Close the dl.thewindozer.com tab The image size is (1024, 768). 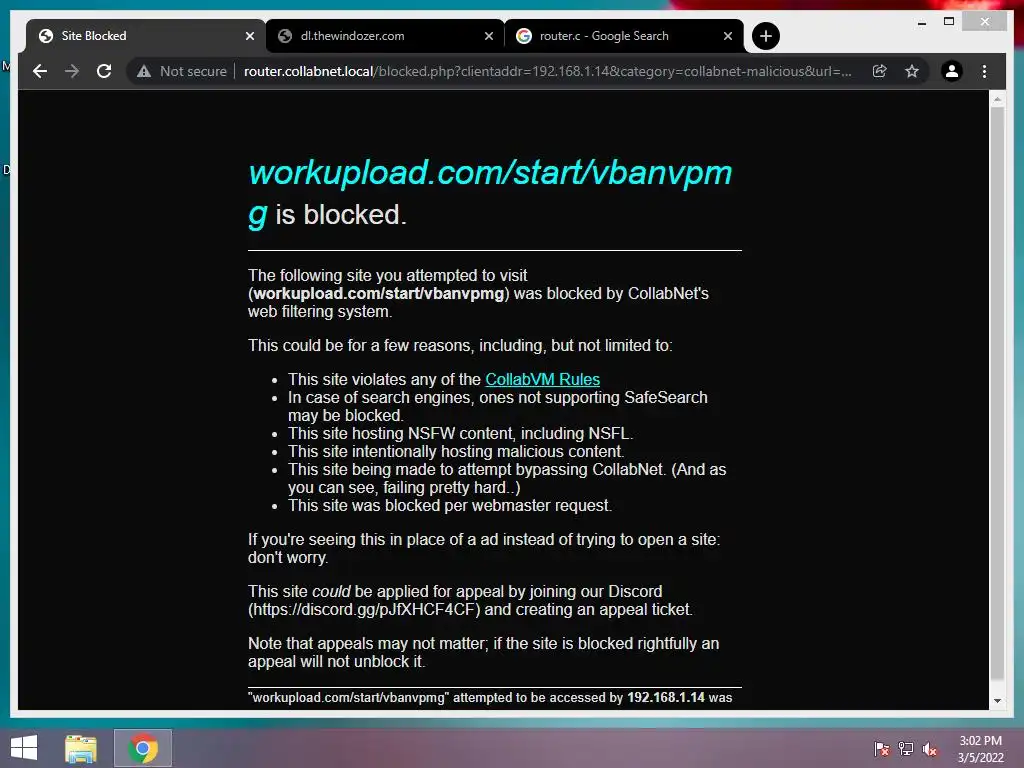tap(488, 37)
